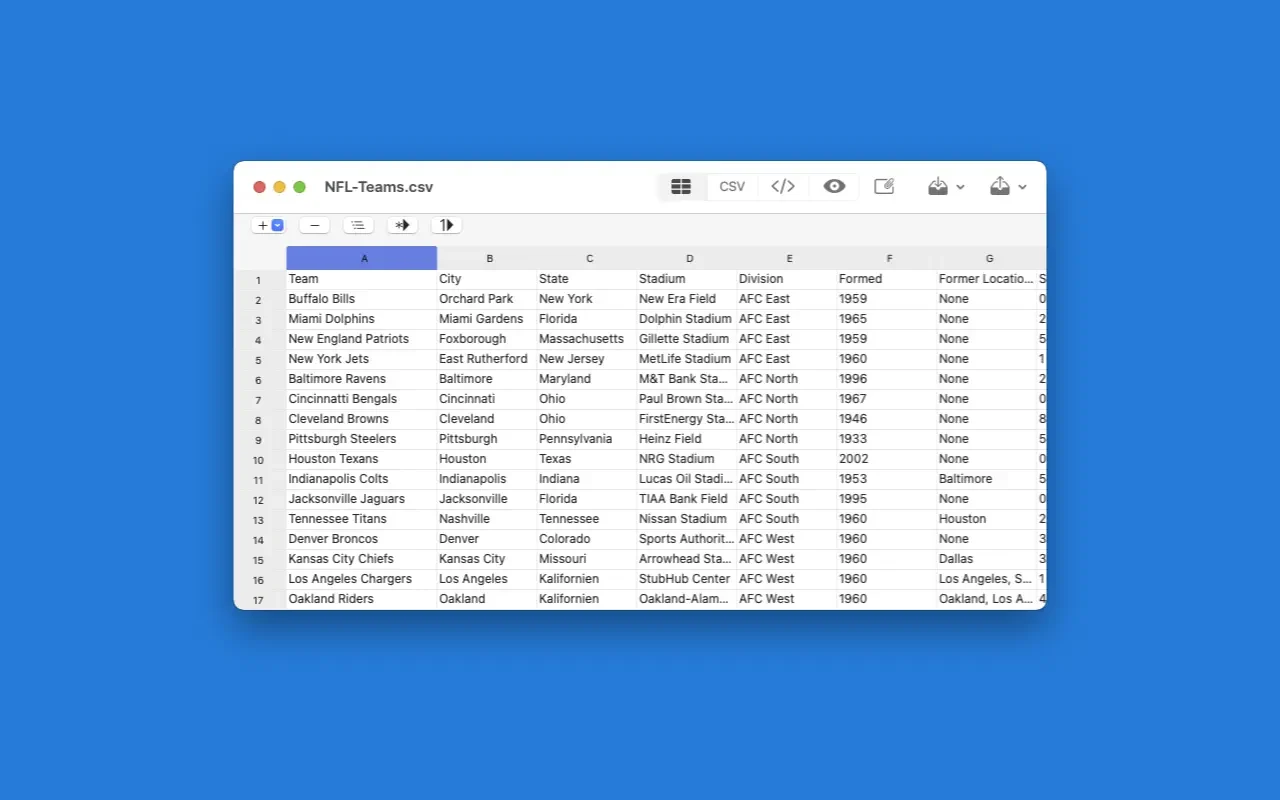
Task: Click the asterisk arrow toolbar button
Action: pyautogui.click(x=402, y=226)
